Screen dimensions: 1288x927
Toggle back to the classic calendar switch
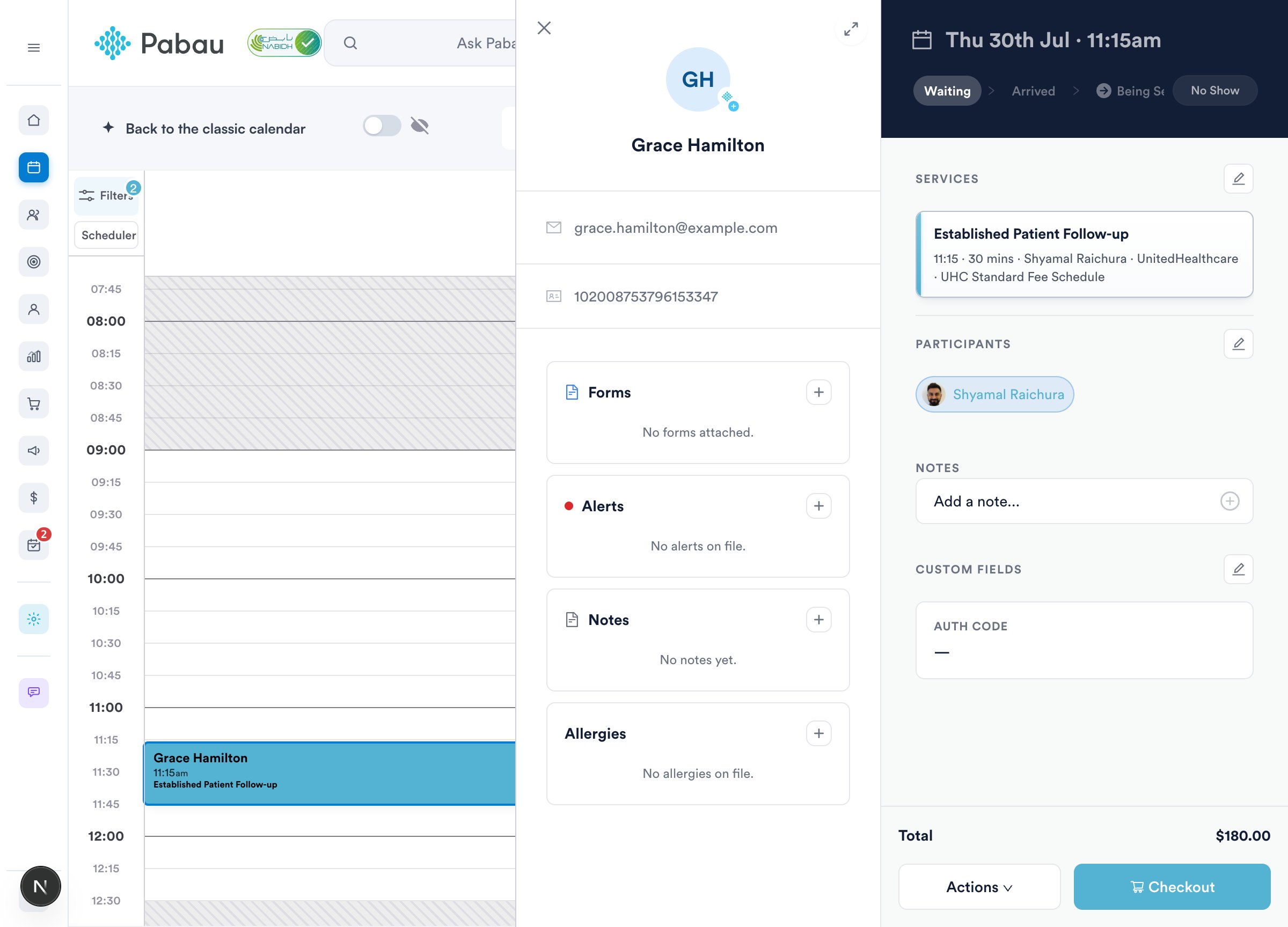pos(382,126)
